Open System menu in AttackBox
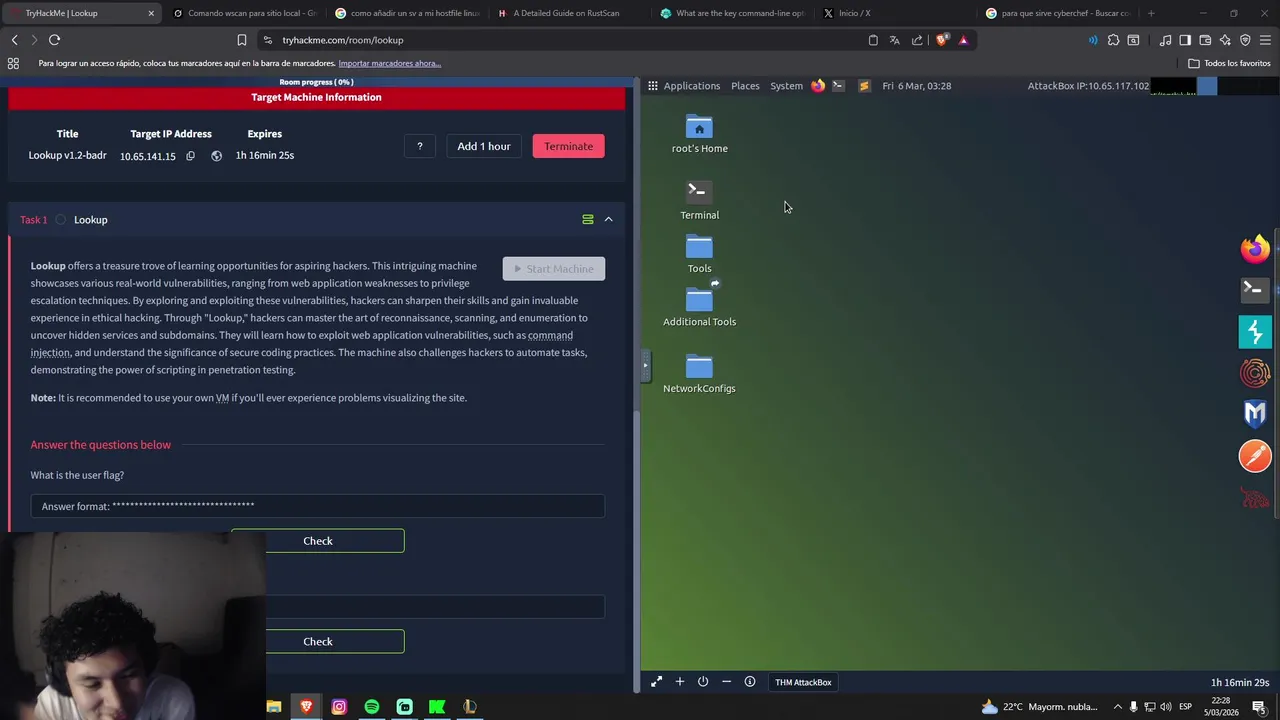The image size is (1280, 720). coord(786,86)
